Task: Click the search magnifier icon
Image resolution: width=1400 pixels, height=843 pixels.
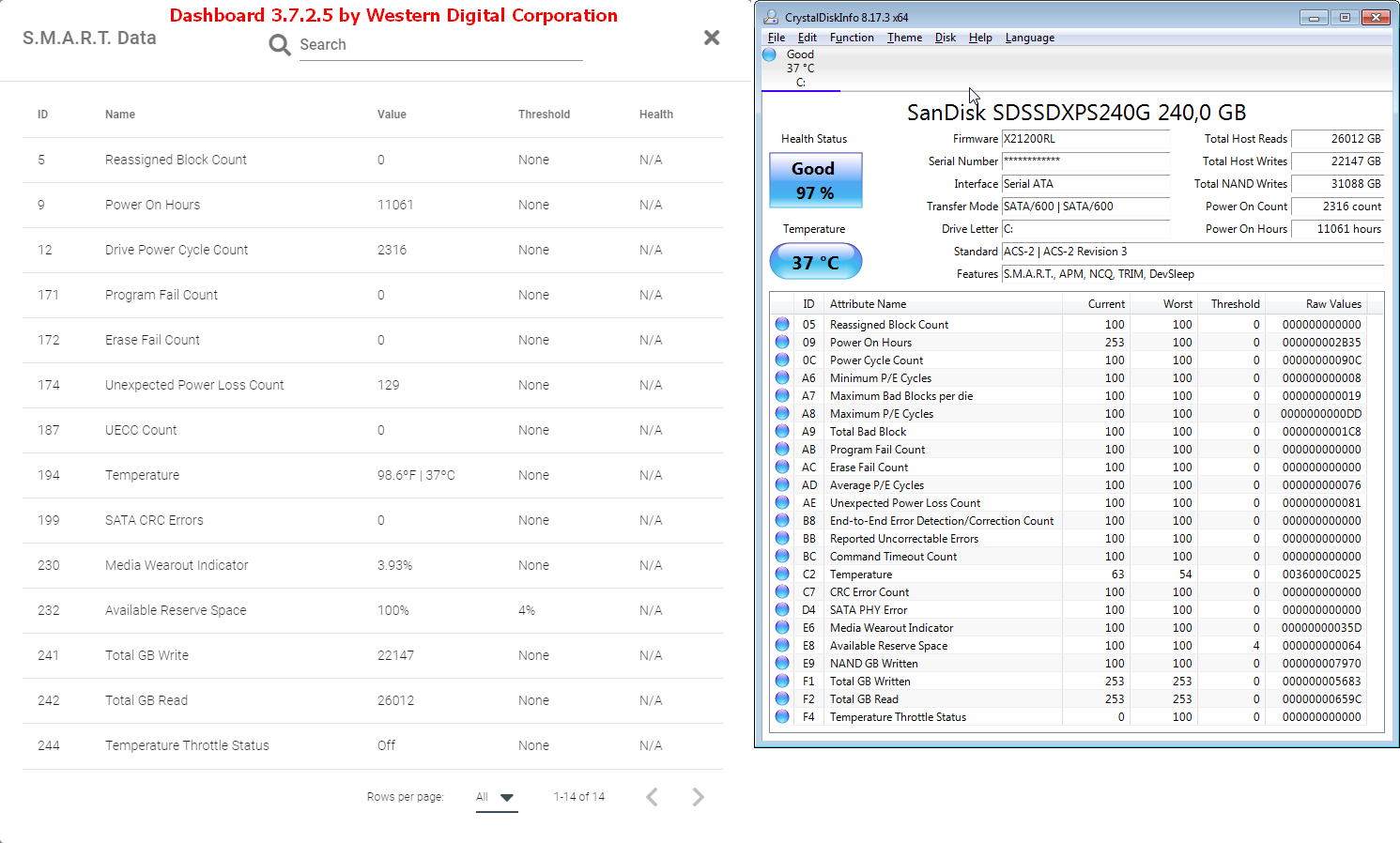Action: point(279,45)
